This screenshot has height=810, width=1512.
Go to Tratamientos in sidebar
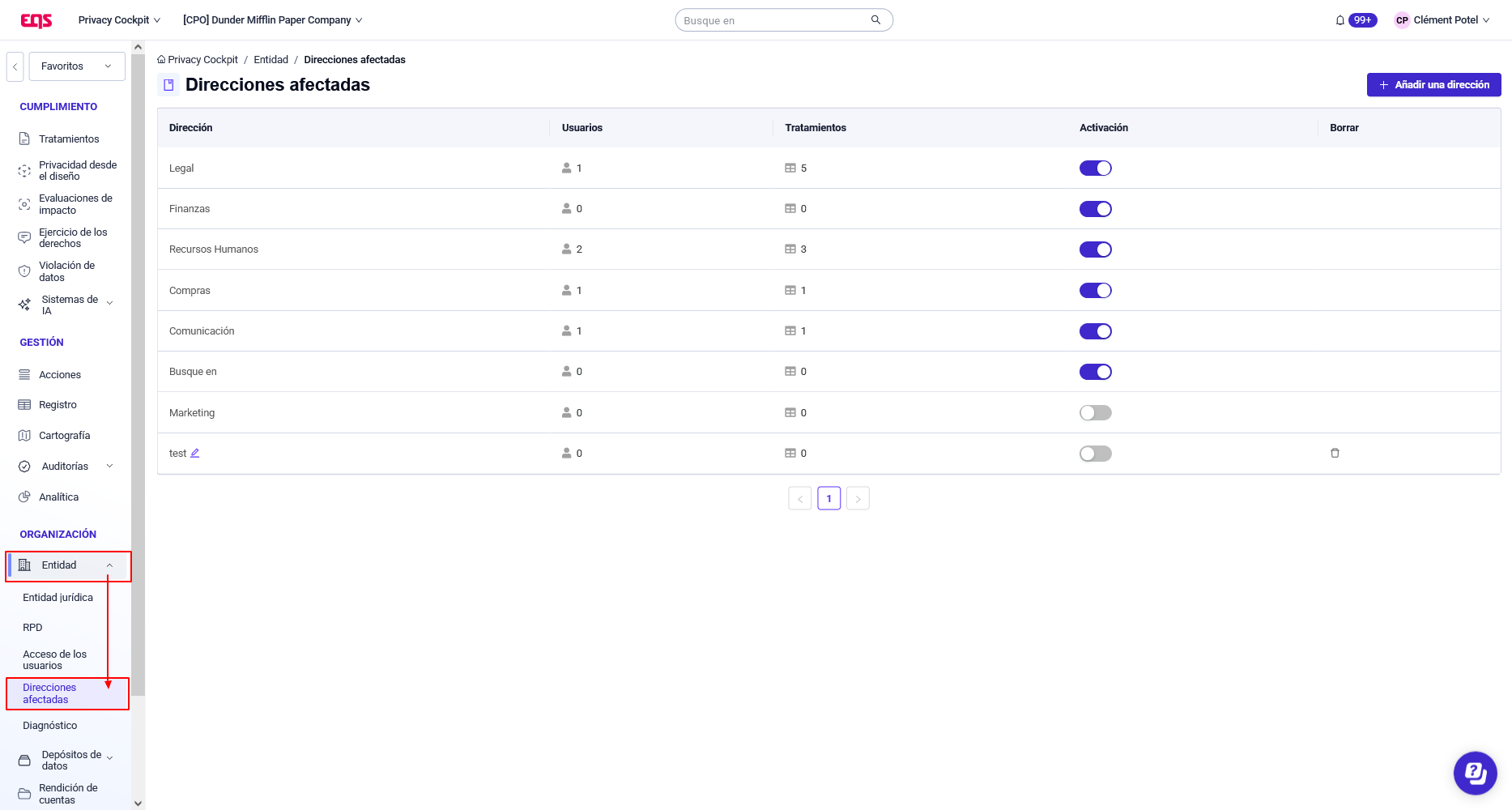coord(69,139)
